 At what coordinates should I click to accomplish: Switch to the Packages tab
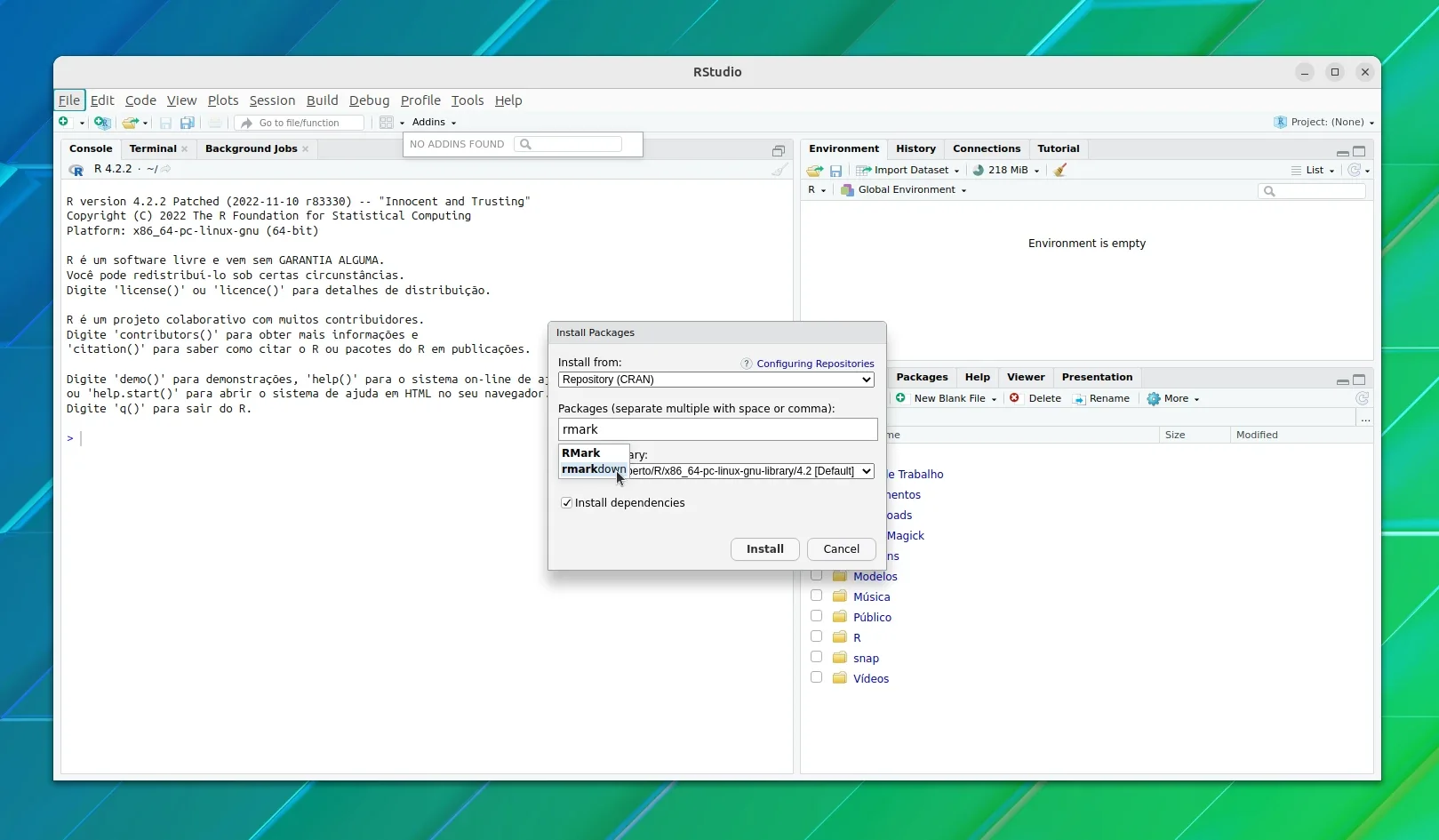pos(922,378)
